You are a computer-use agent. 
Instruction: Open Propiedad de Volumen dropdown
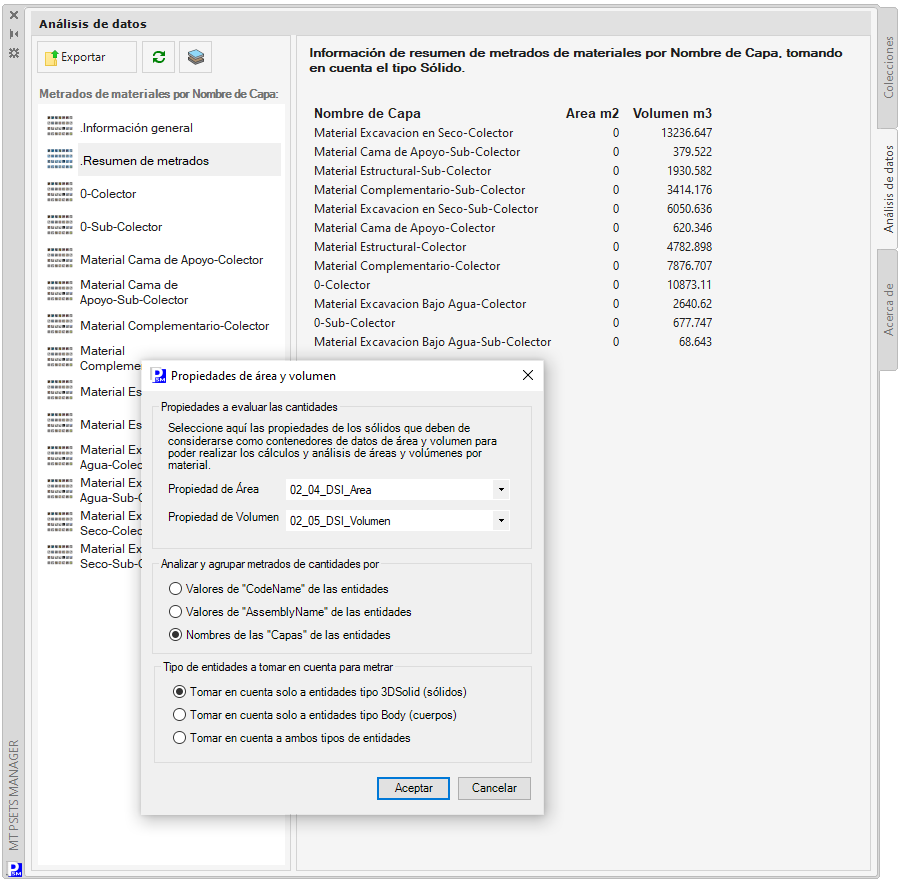501,521
